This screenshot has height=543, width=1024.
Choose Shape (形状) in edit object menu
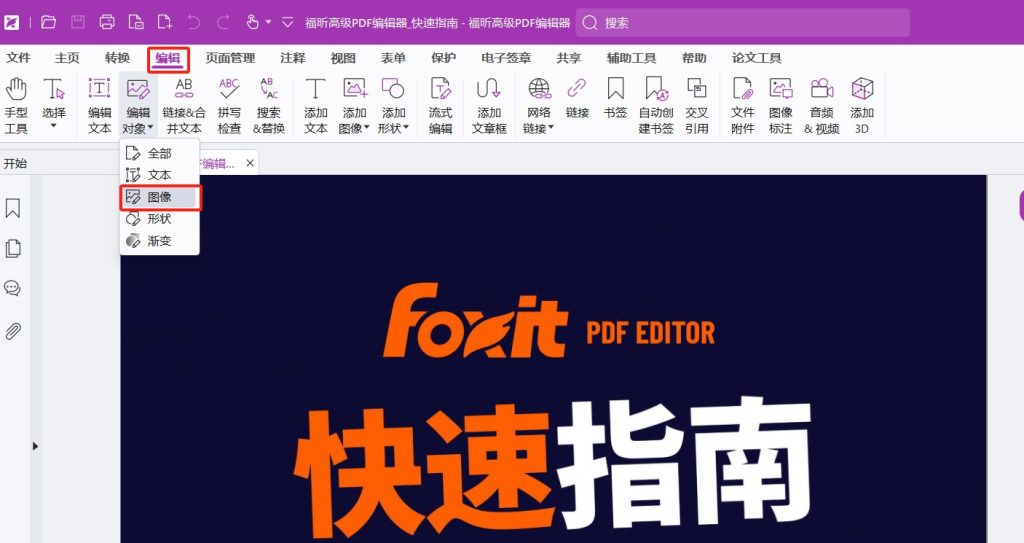(x=159, y=219)
